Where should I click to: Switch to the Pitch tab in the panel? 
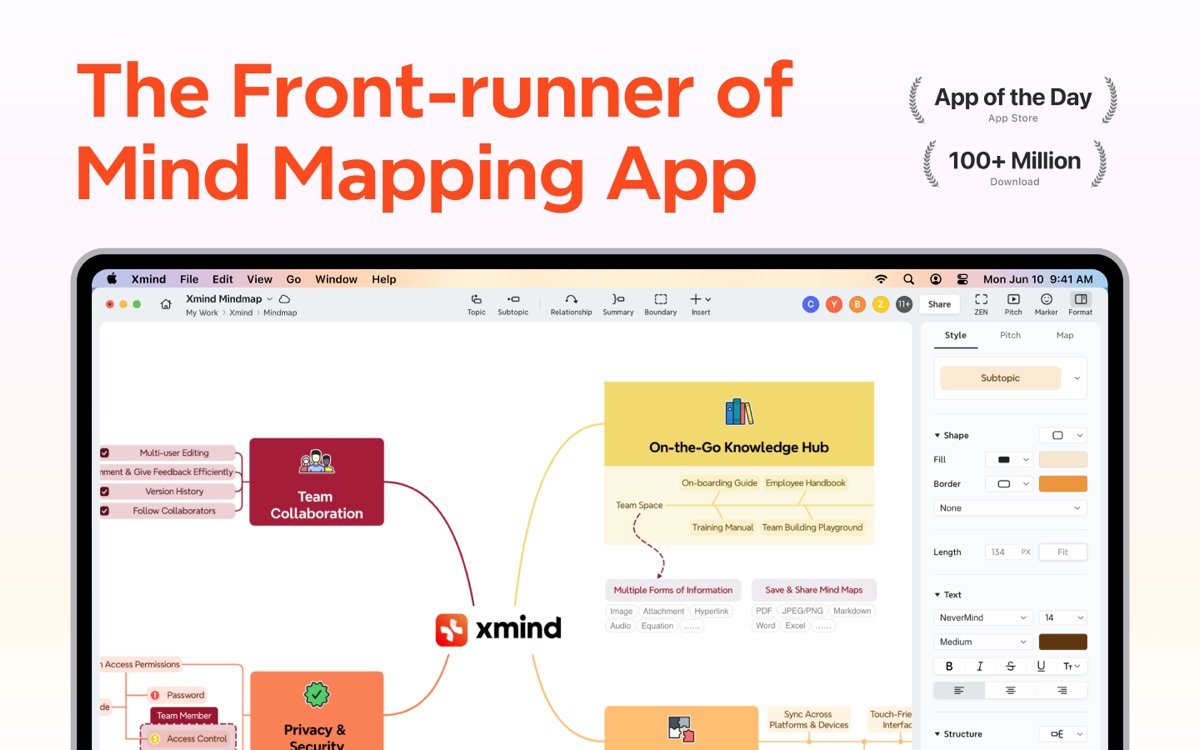(1010, 335)
